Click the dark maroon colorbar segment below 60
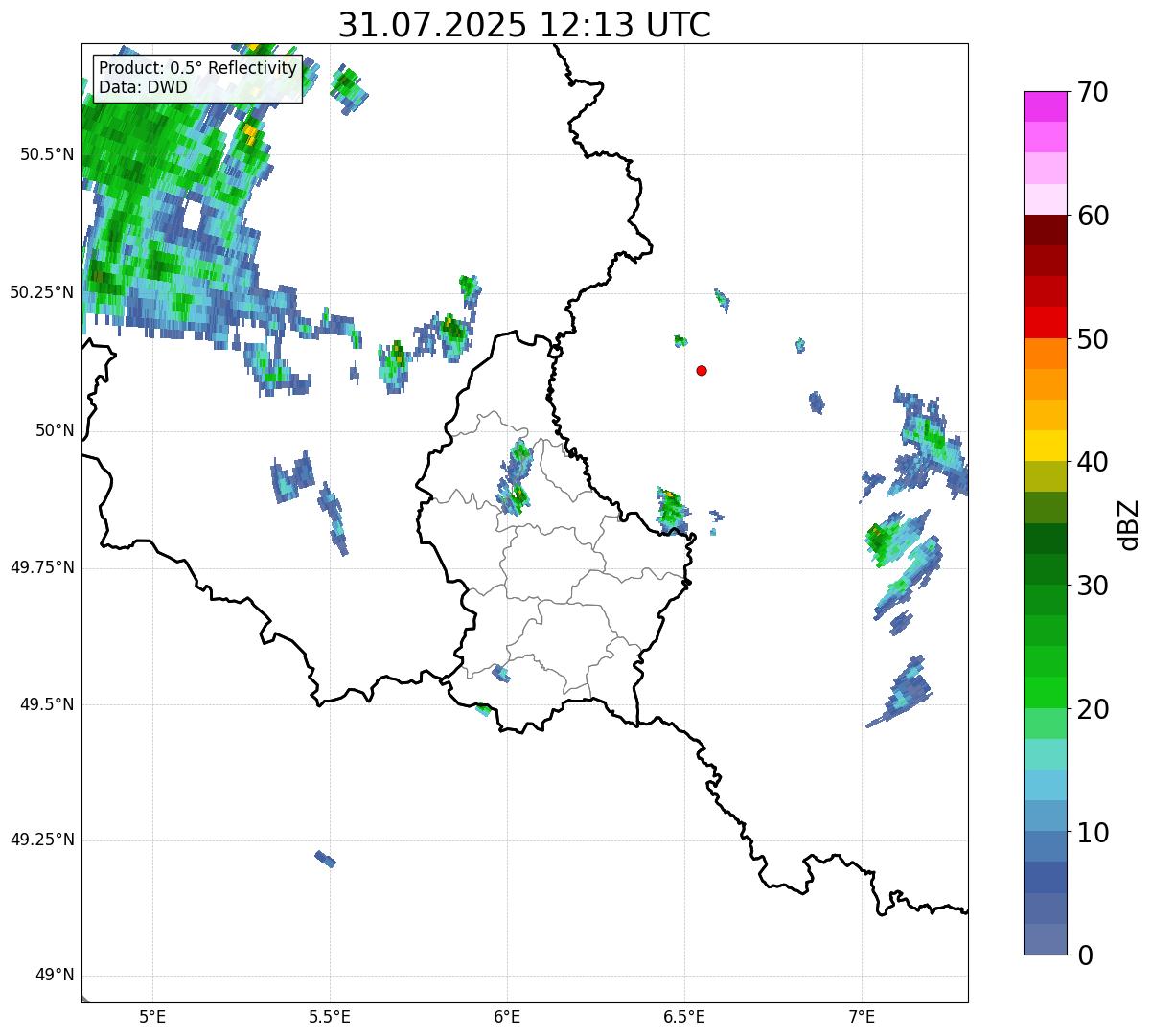Screen dimensions: 1152x1036 pos(1045,230)
